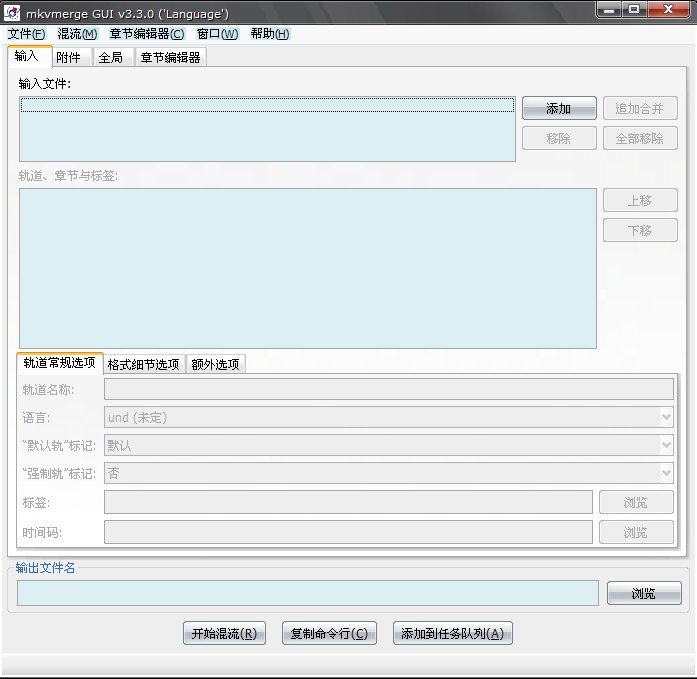Click the 追加合并 button
Screen dimensions: 697x679
click(640, 108)
